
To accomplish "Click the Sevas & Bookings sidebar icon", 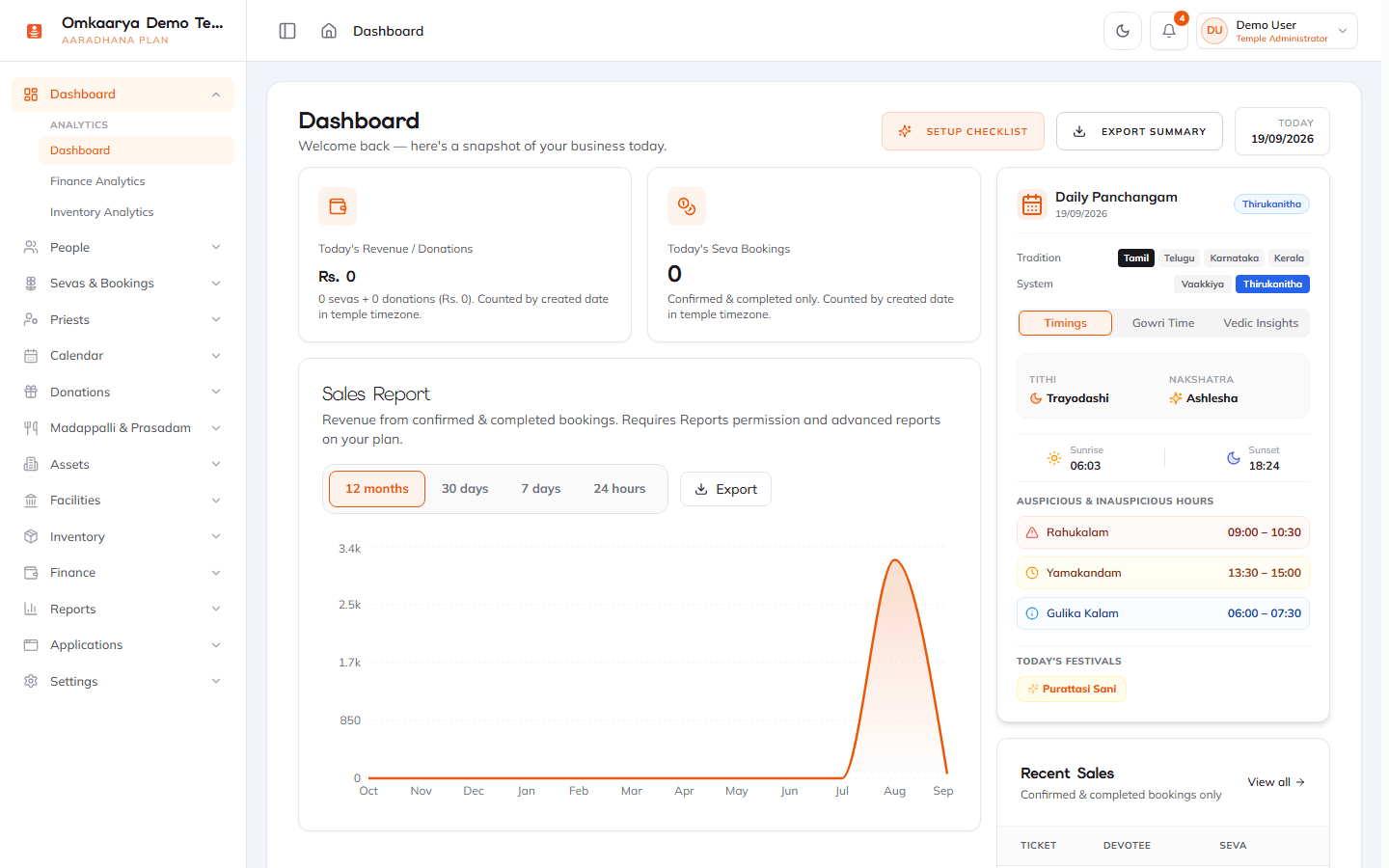I will (x=31, y=284).
